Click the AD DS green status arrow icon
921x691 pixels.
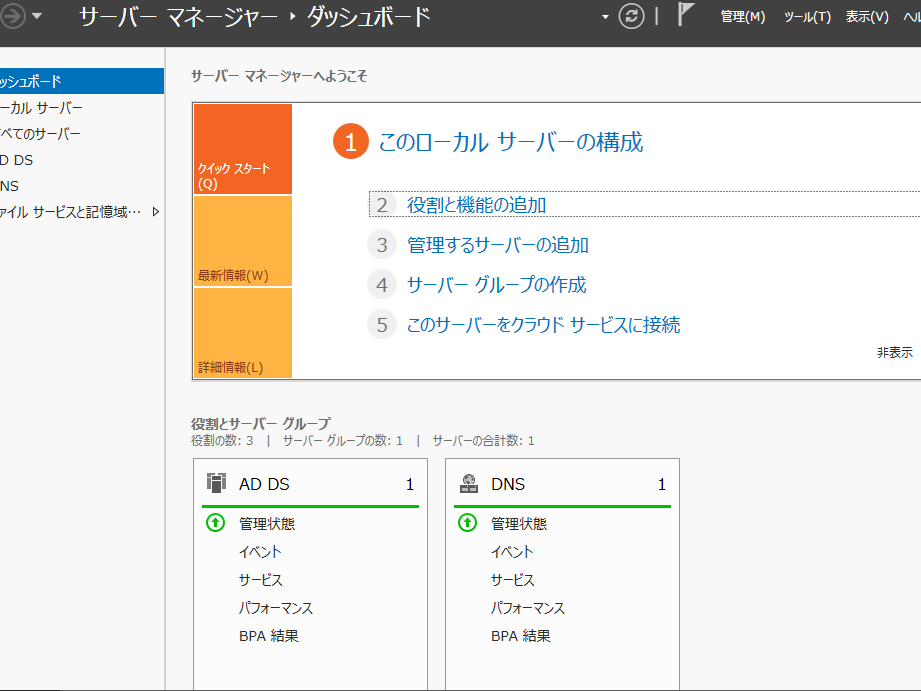(216, 522)
